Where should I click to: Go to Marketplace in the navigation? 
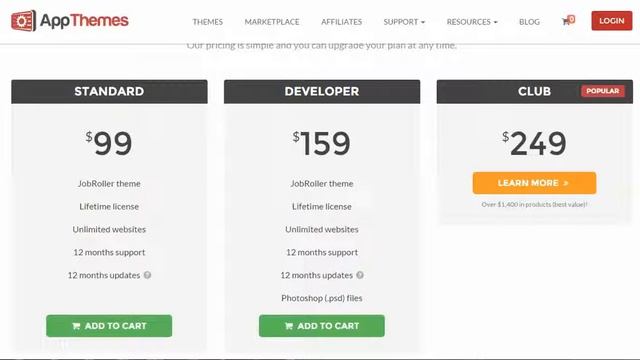272,22
